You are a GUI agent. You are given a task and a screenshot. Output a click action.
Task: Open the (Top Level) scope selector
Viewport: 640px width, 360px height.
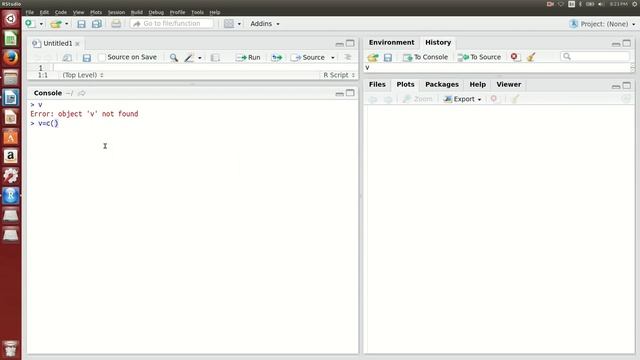83,75
